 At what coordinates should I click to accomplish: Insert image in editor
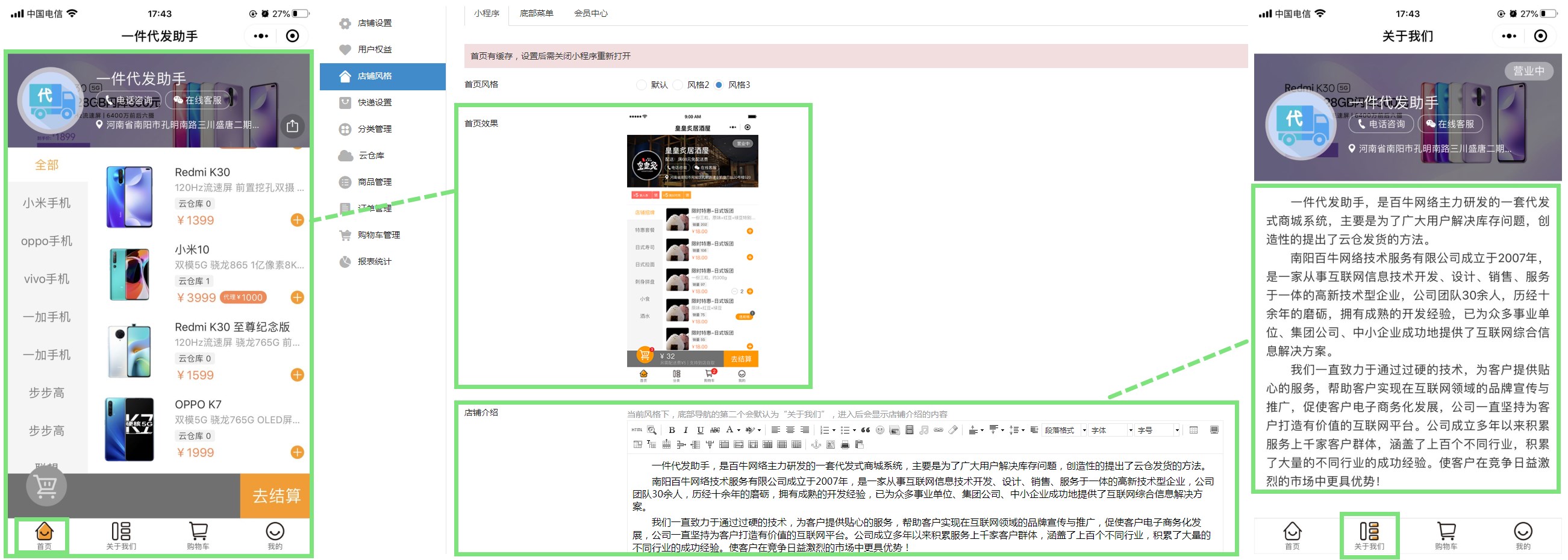[895, 430]
